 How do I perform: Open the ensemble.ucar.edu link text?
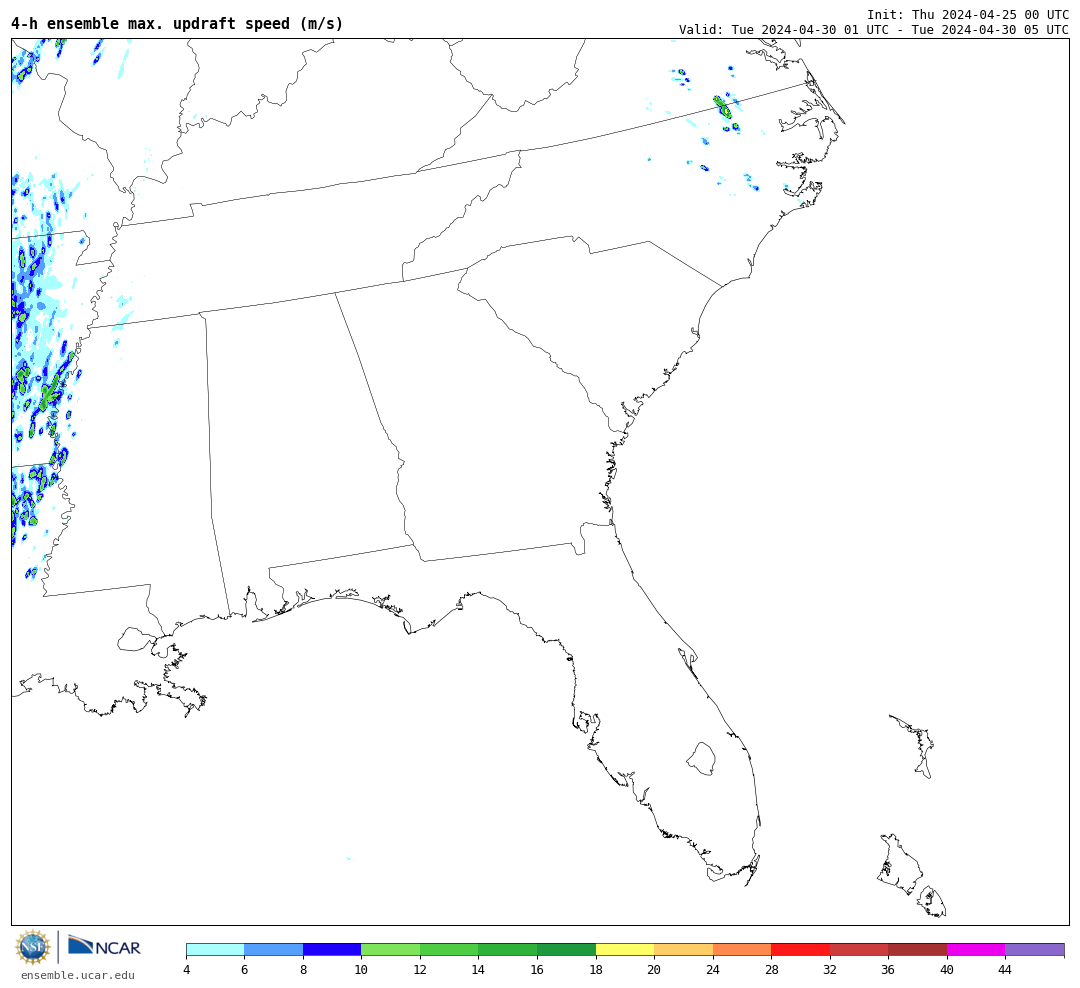[x=78, y=975]
